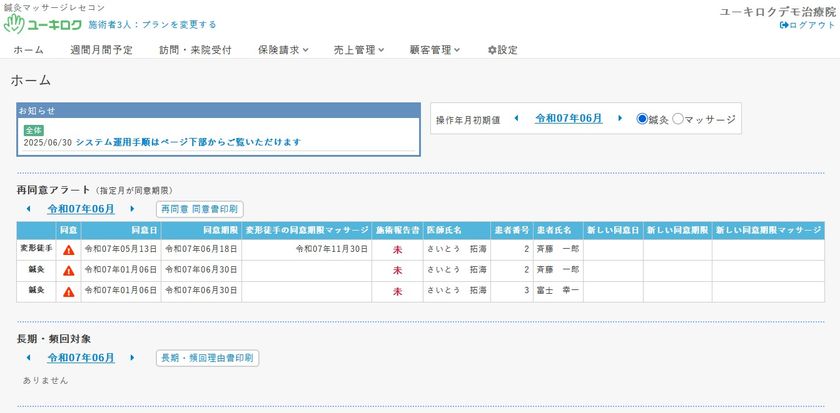Screen dimensions: 840x413
Task: Open the 週間月間予定 menu
Action: point(100,50)
